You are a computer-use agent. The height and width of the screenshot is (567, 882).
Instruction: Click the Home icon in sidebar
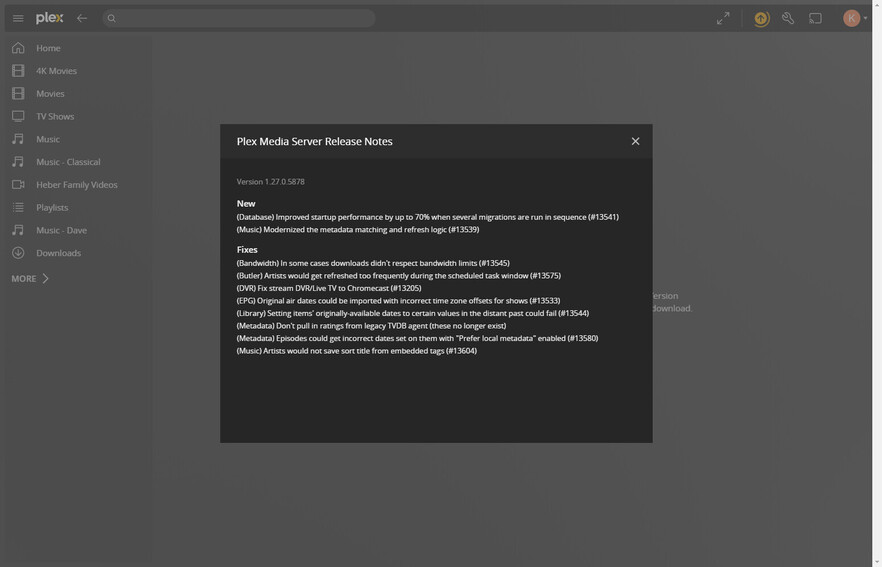click(18, 48)
